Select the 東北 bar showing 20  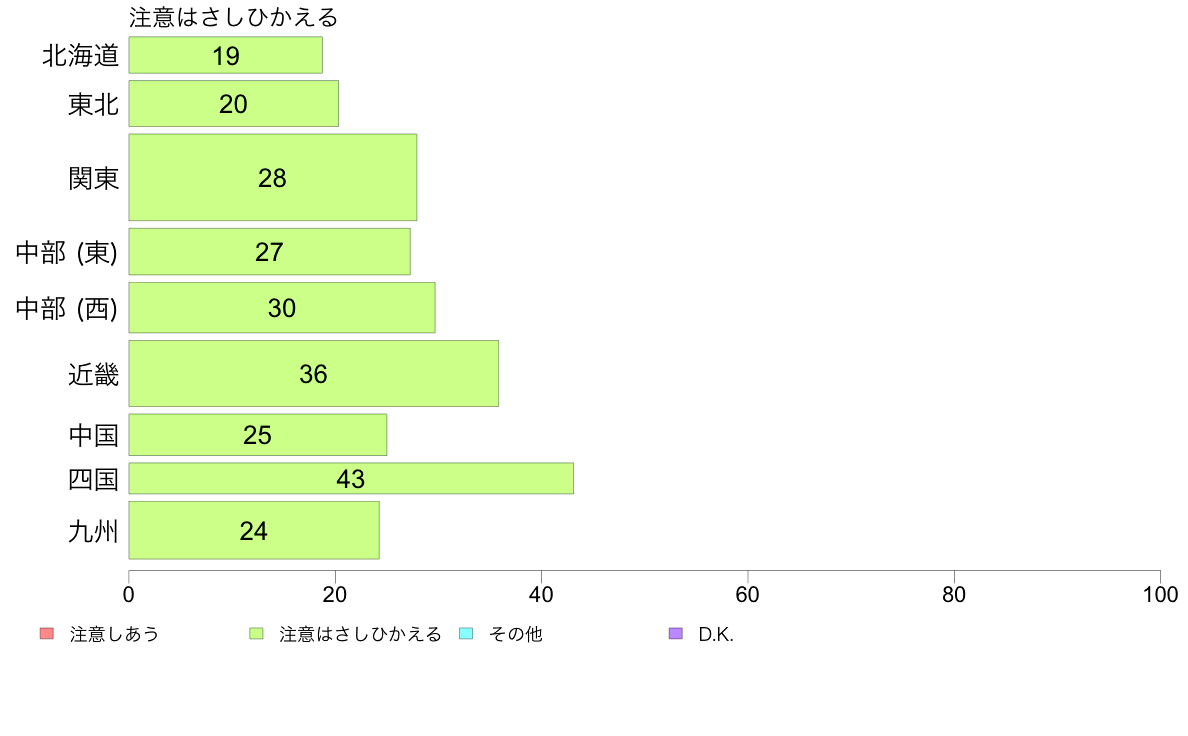tap(233, 104)
